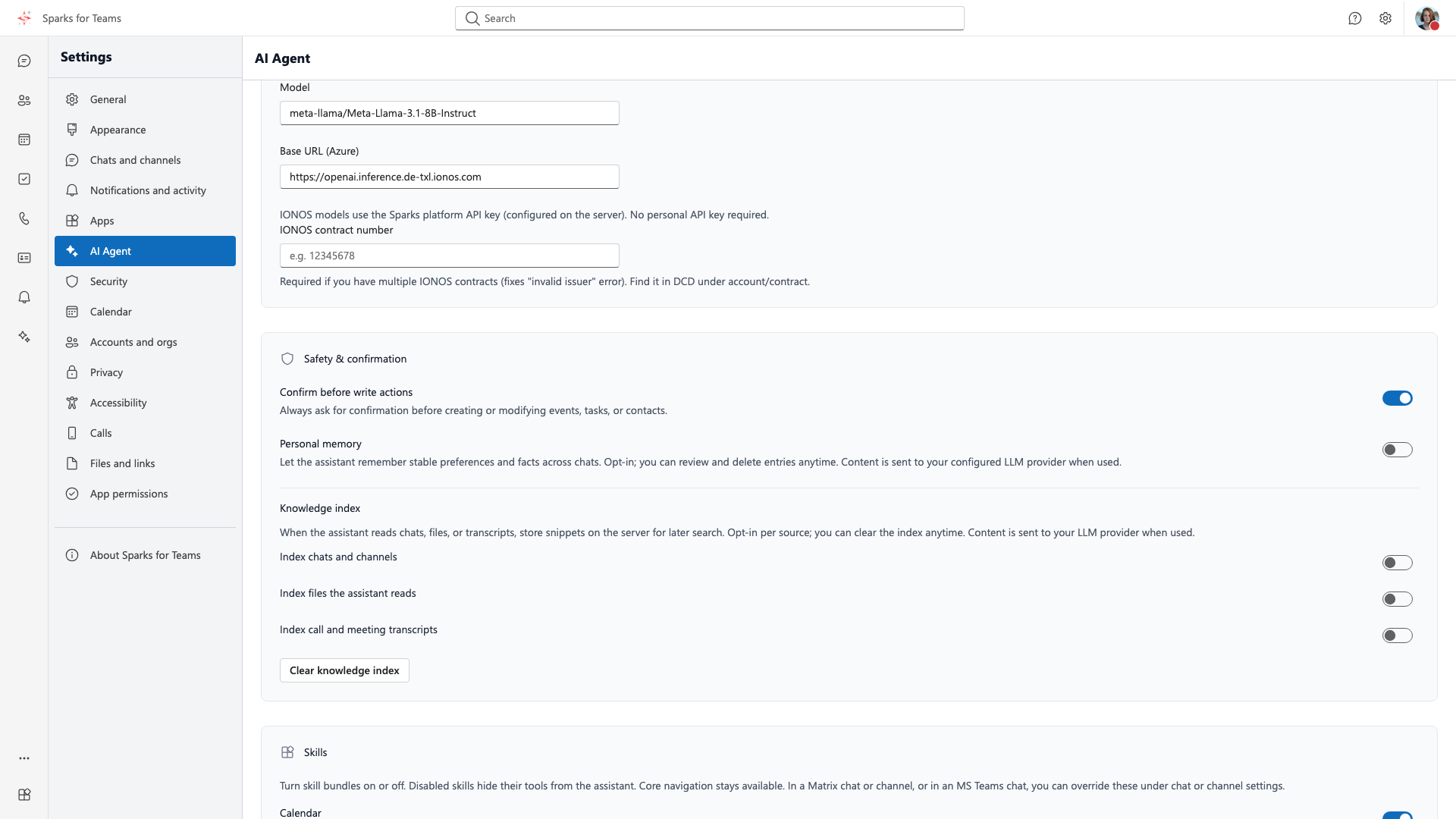1456x819 pixels.
Task: Click the Knowledge index heading text
Action: point(320,508)
